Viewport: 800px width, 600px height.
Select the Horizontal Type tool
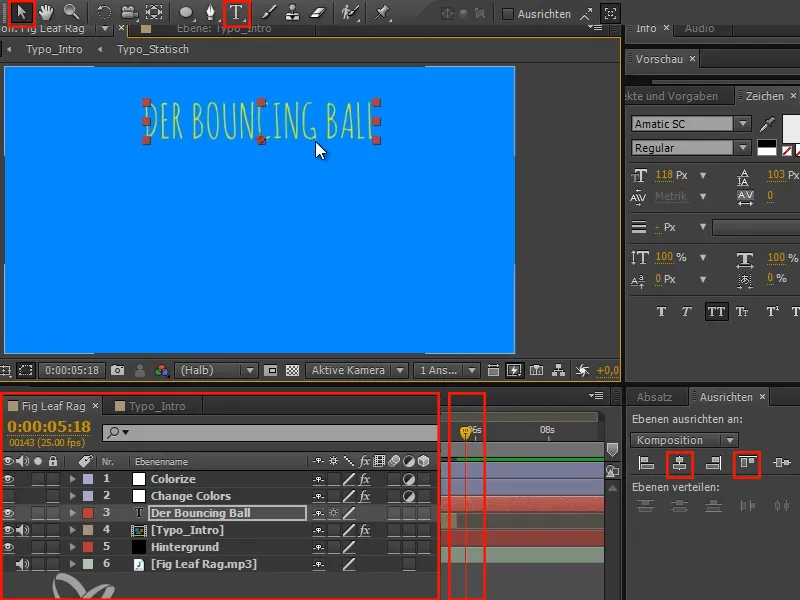pos(236,13)
